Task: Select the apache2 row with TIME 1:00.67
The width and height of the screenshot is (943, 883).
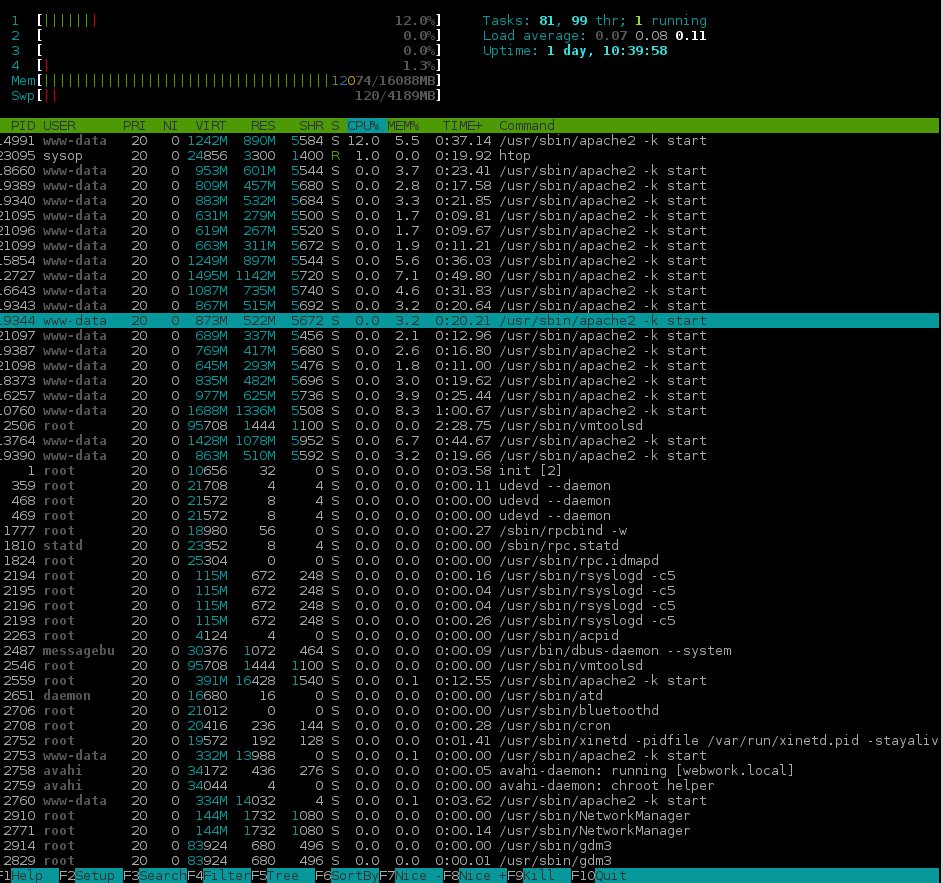Action: click(x=469, y=411)
